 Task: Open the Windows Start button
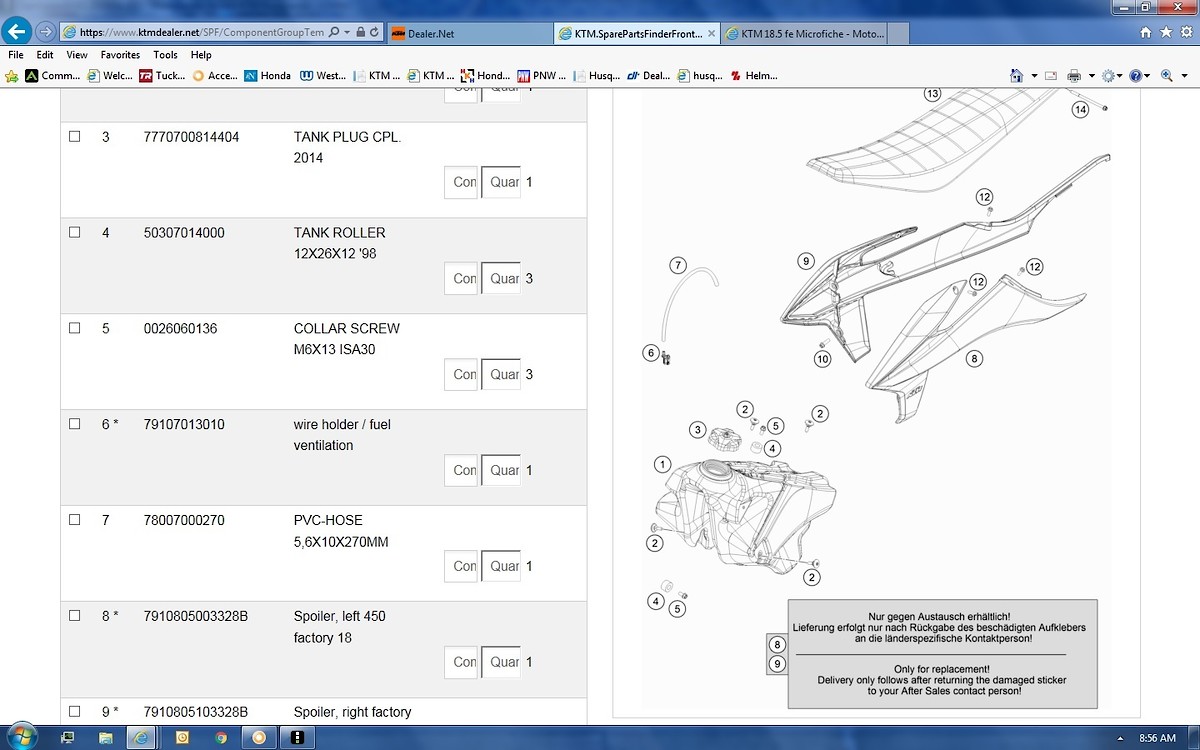click(x=21, y=737)
